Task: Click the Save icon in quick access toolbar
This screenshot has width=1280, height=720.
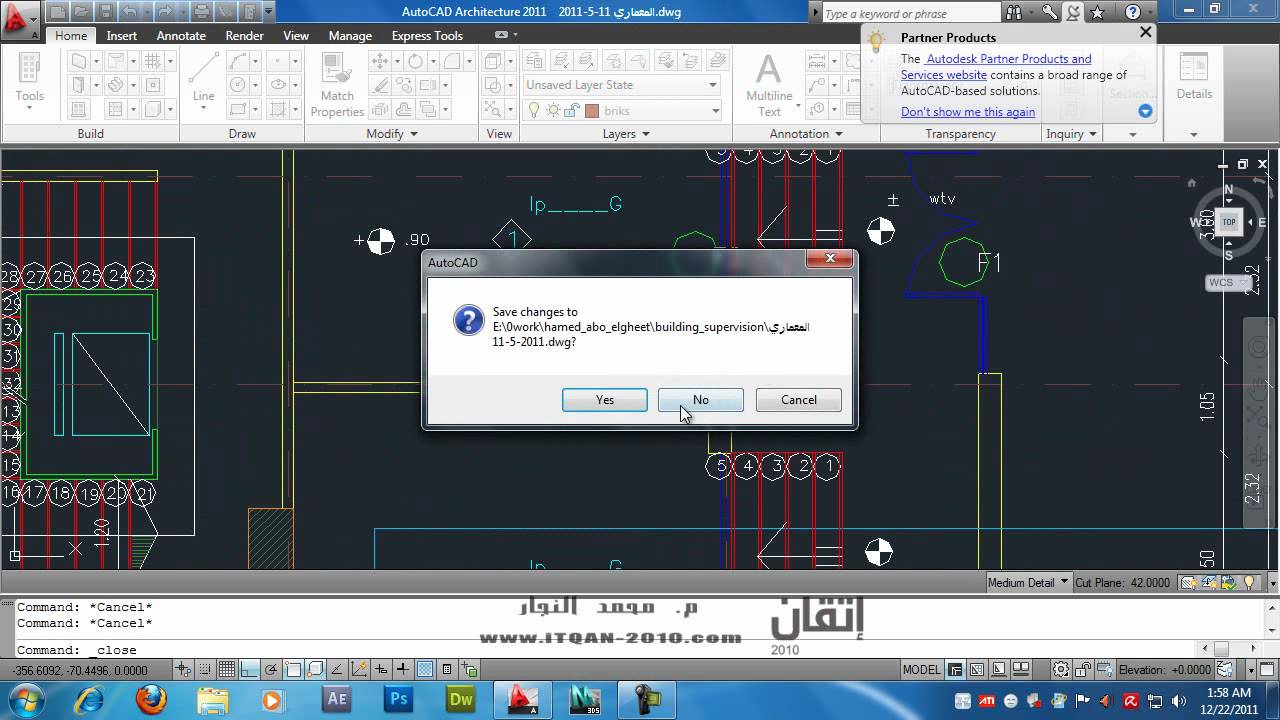Action: click(105, 12)
